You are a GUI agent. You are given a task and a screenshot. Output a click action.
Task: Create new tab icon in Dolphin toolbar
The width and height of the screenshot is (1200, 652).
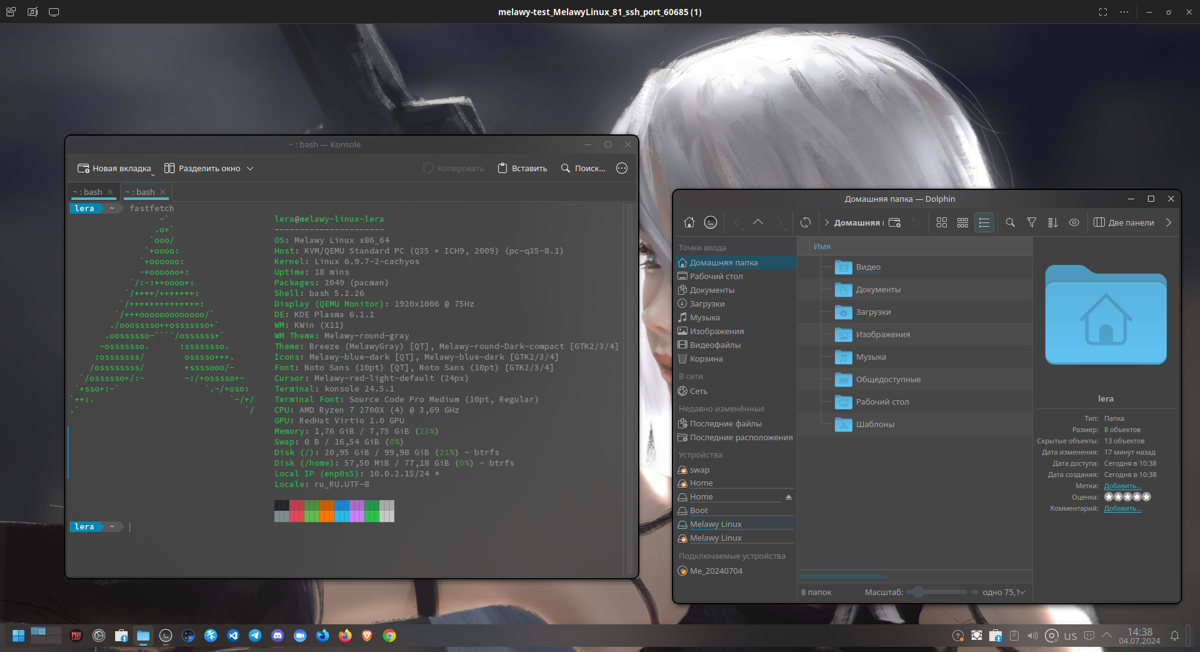click(895, 223)
